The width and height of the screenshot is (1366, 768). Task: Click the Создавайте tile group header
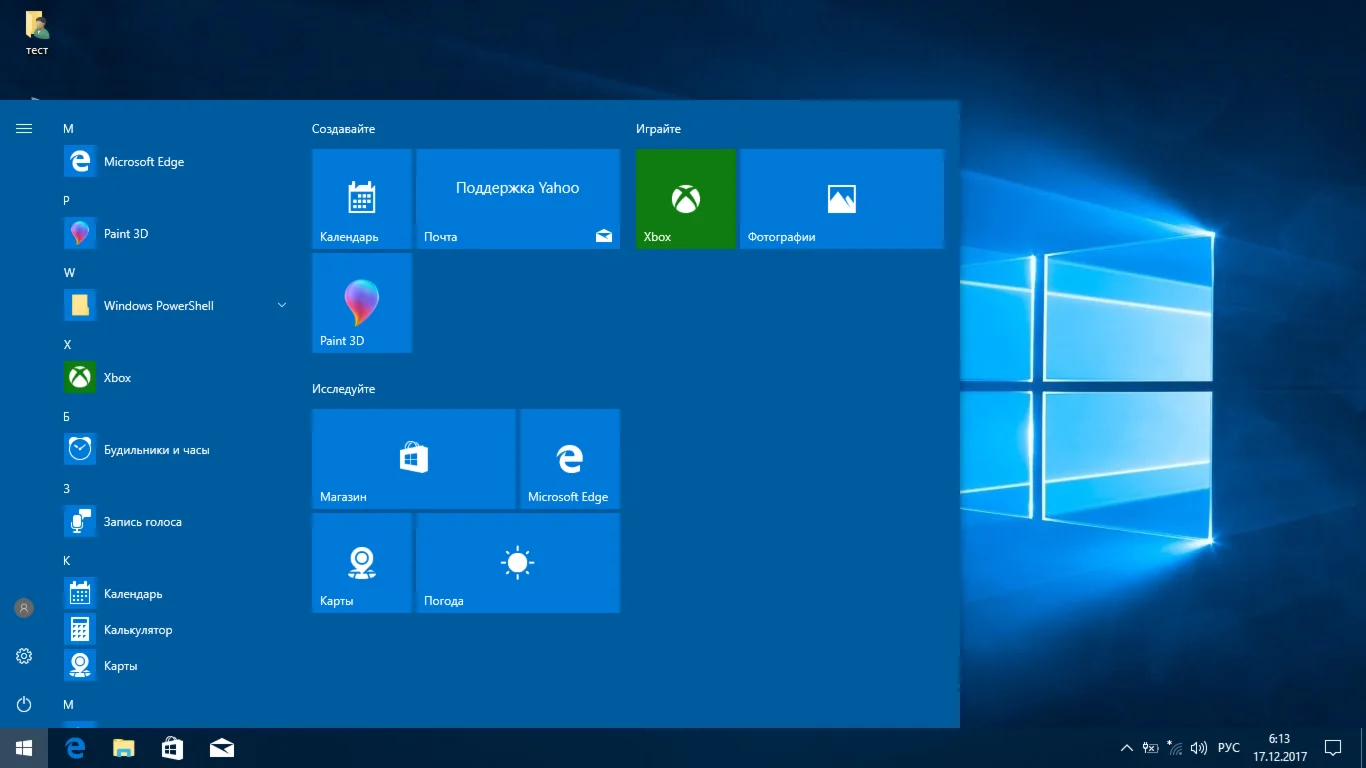coord(344,129)
